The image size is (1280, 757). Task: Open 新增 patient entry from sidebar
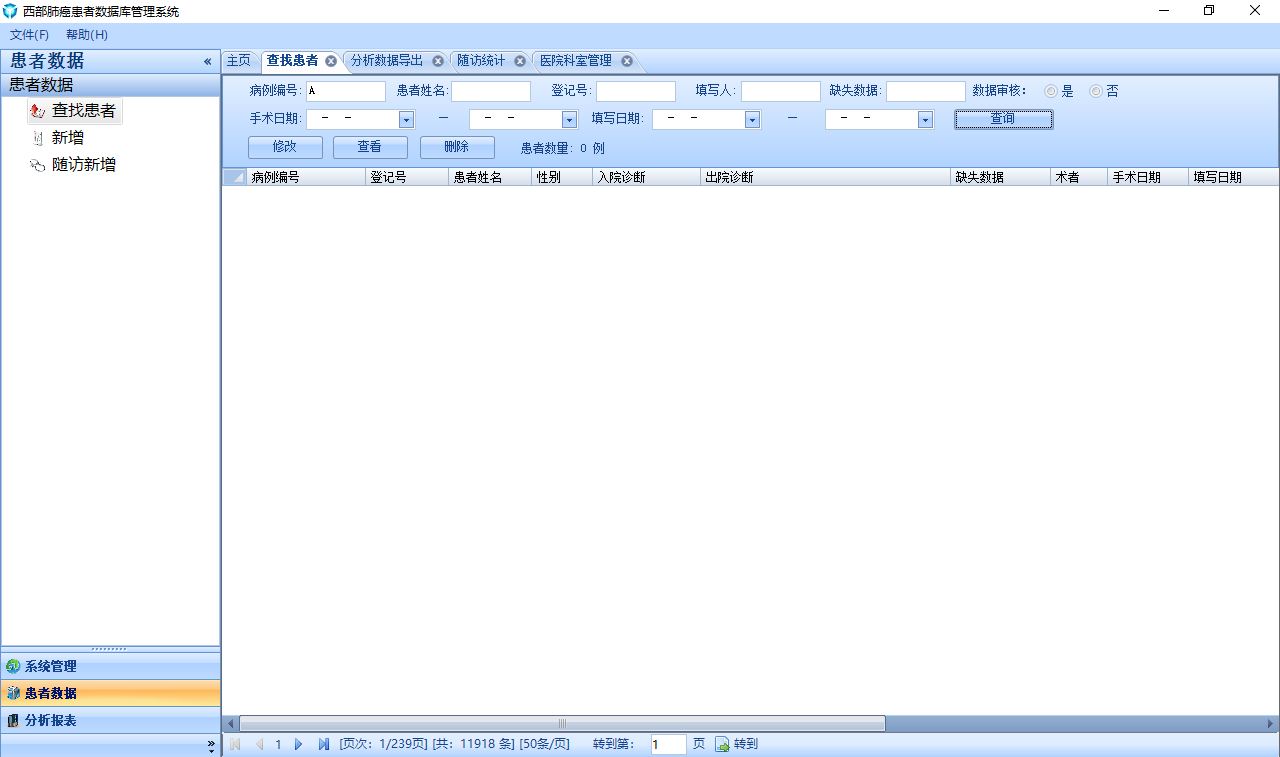pos(68,137)
